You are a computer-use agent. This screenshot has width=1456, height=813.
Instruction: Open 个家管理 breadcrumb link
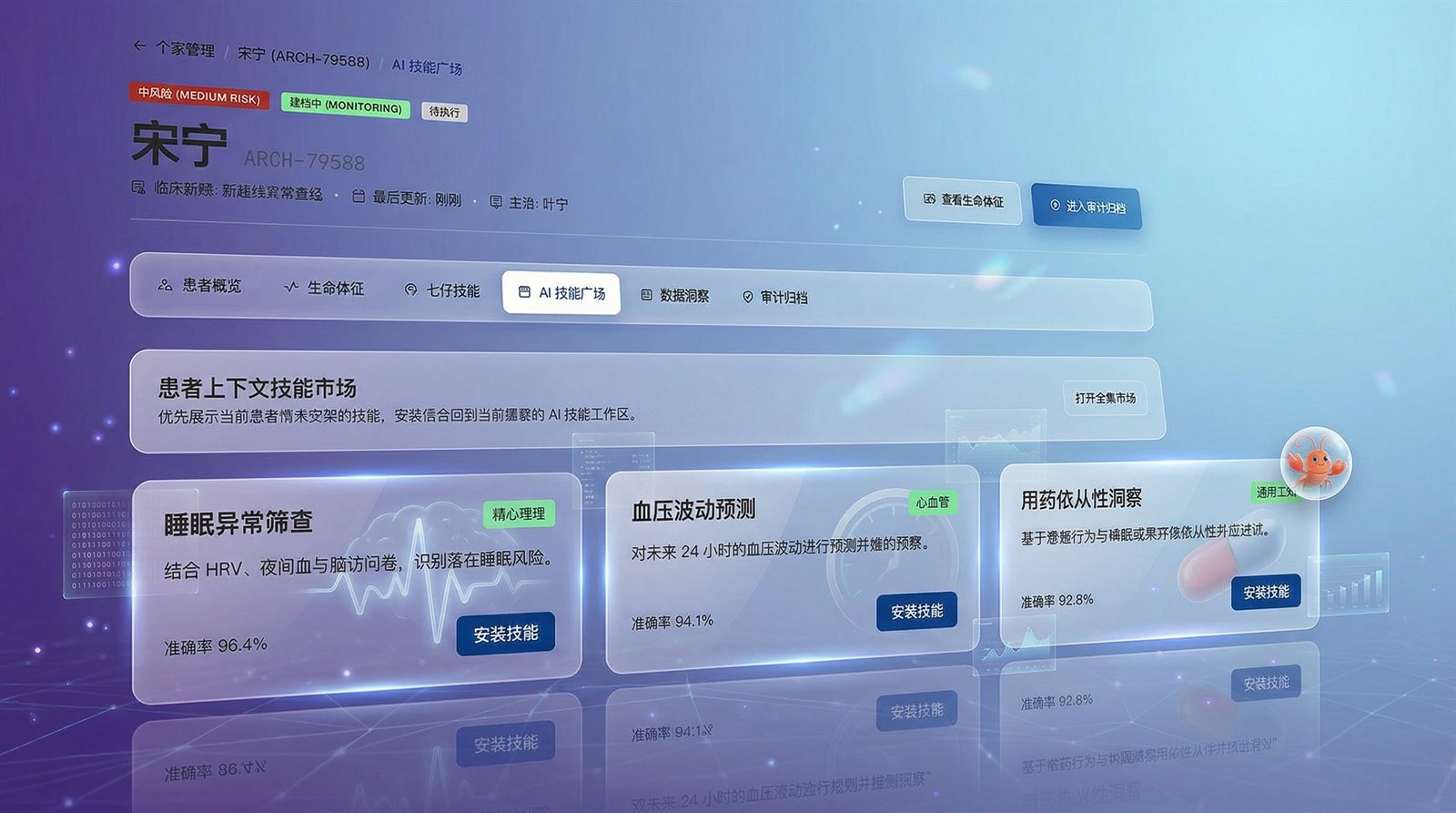185,49
